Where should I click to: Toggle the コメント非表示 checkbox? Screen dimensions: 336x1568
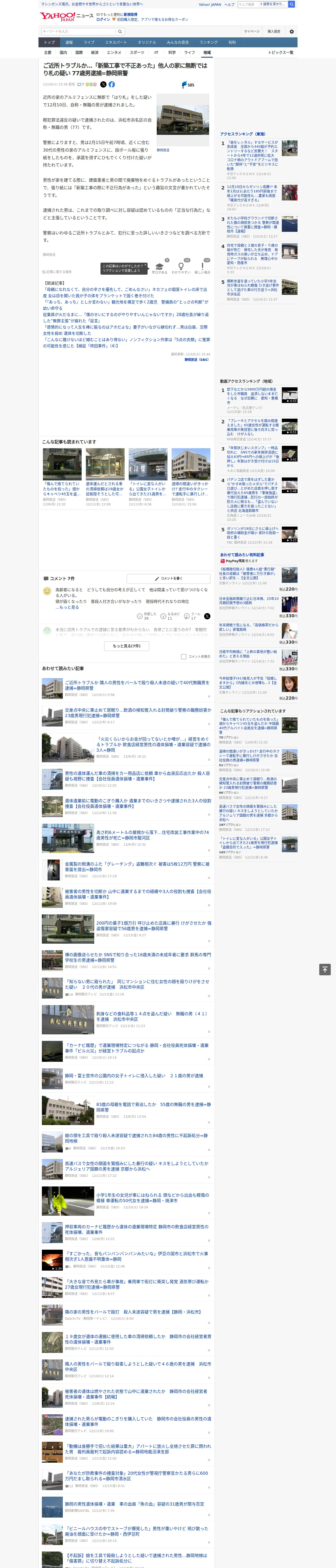(x=183, y=656)
